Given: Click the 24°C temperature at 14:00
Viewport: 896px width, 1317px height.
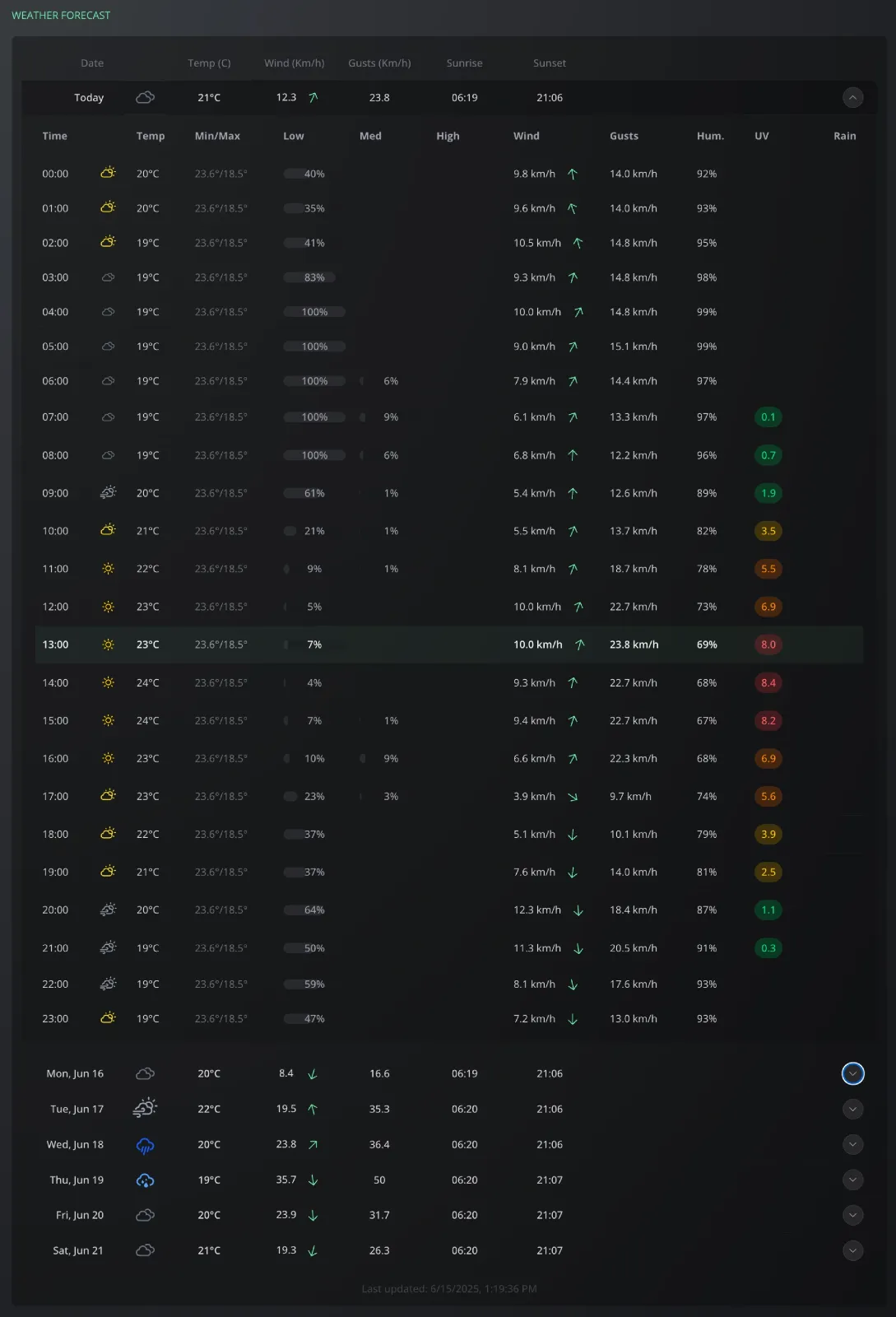Looking at the screenshot, I should (x=148, y=682).
